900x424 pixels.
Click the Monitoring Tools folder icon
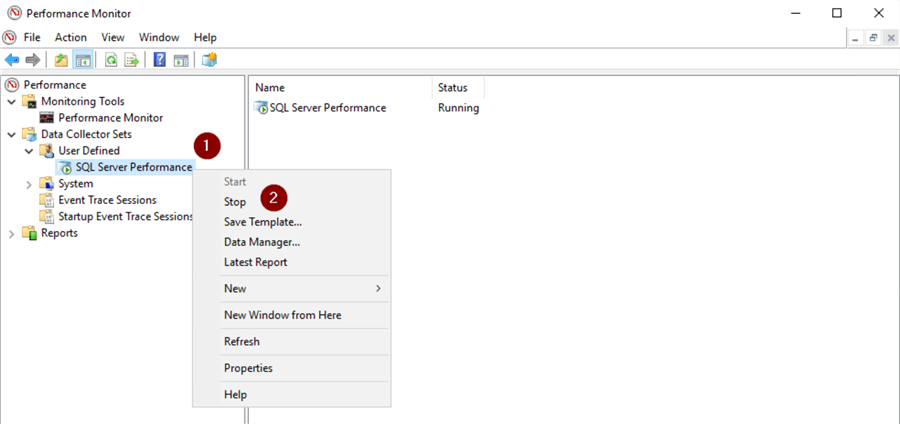point(29,102)
